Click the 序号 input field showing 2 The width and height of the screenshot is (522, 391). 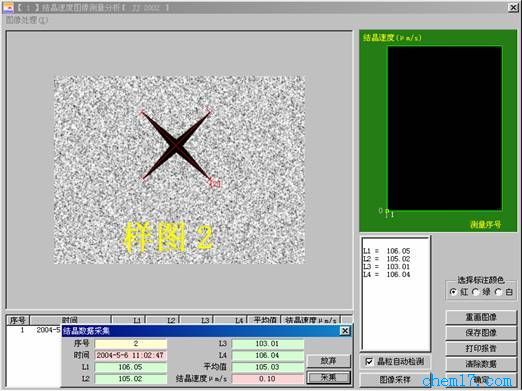coord(131,344)
